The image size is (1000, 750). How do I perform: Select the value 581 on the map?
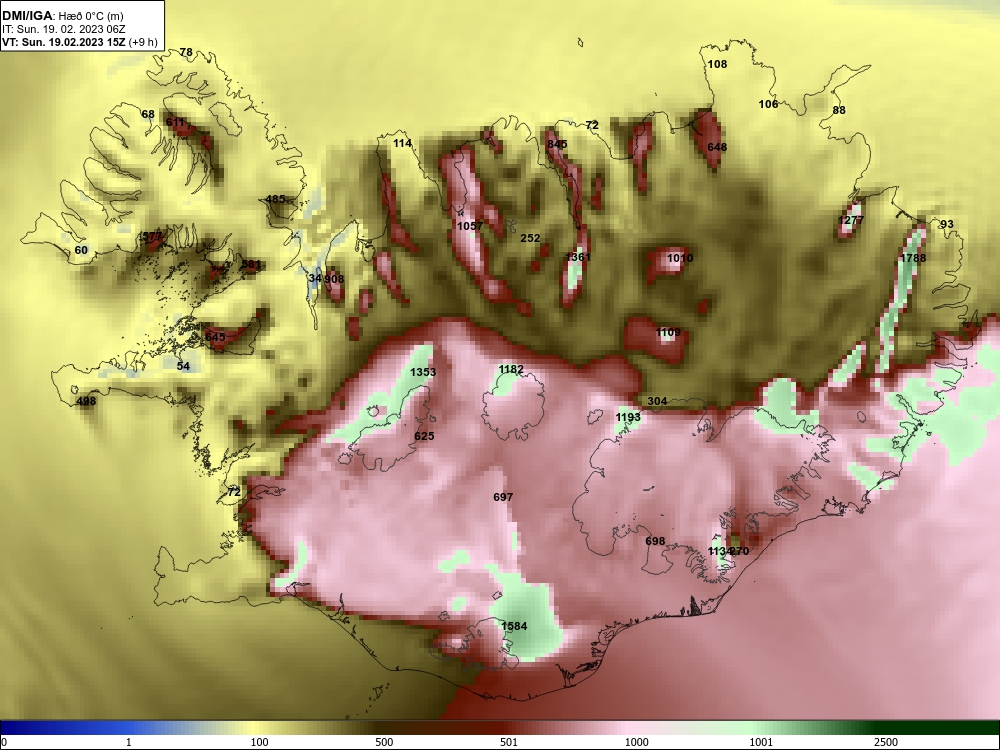pos(251,264)
